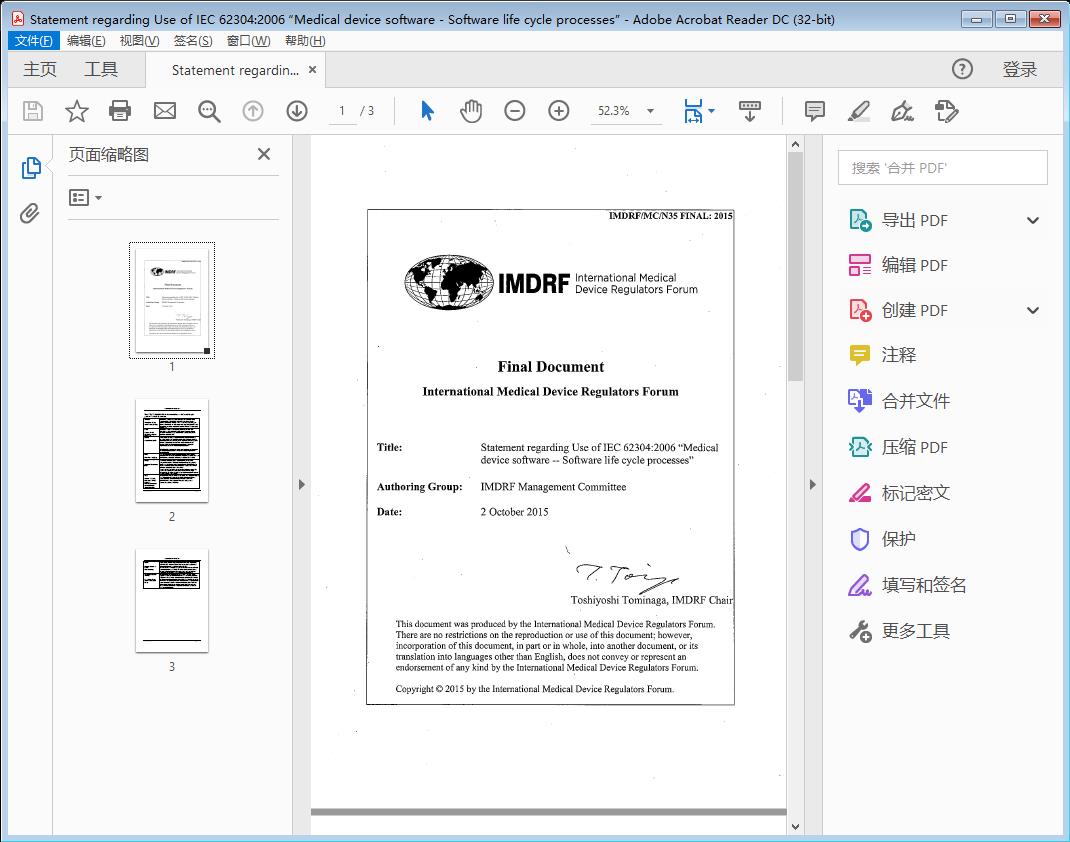Open the fit page options dropdown arrow
The width and height of the screenshot is (1070, 842).
point(712,111)
